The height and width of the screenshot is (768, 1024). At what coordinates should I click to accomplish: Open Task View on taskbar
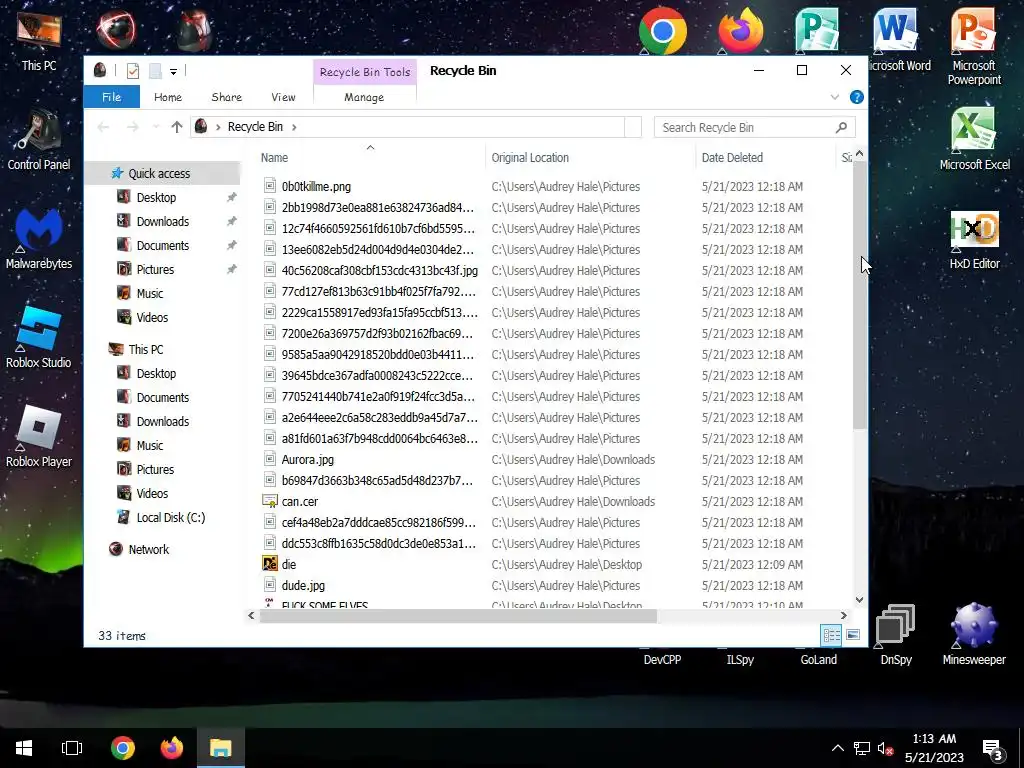tap(72, 748)
